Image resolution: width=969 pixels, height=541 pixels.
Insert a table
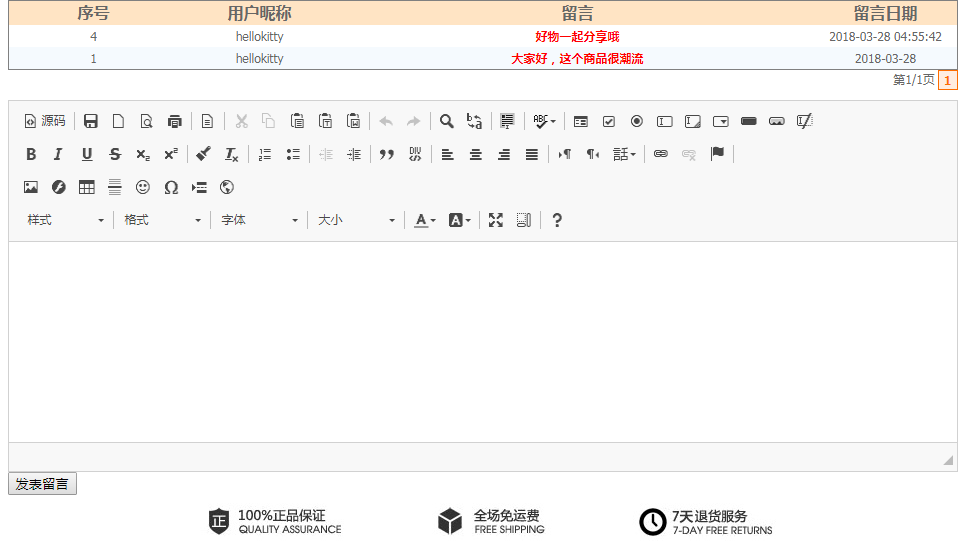pos(87,187)
